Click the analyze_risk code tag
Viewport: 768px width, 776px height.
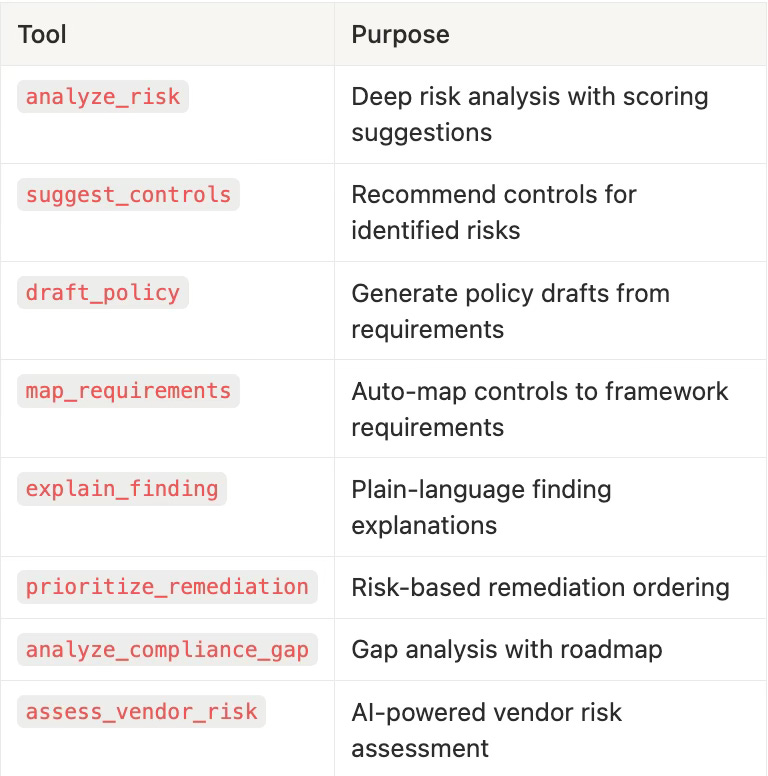click(x=103, y=97)
